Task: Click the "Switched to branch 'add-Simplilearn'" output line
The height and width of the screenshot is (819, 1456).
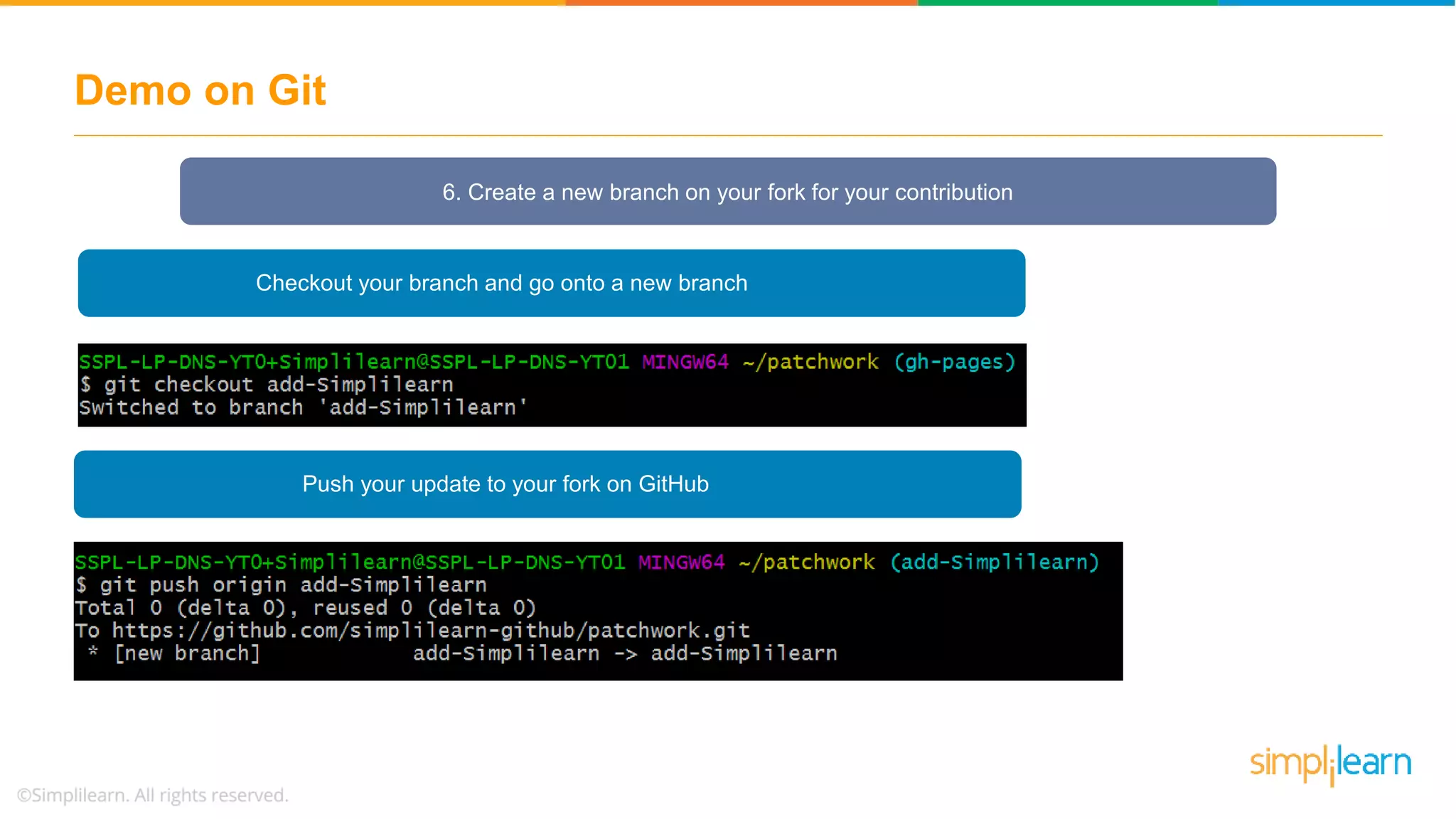Action: (304, 407)
